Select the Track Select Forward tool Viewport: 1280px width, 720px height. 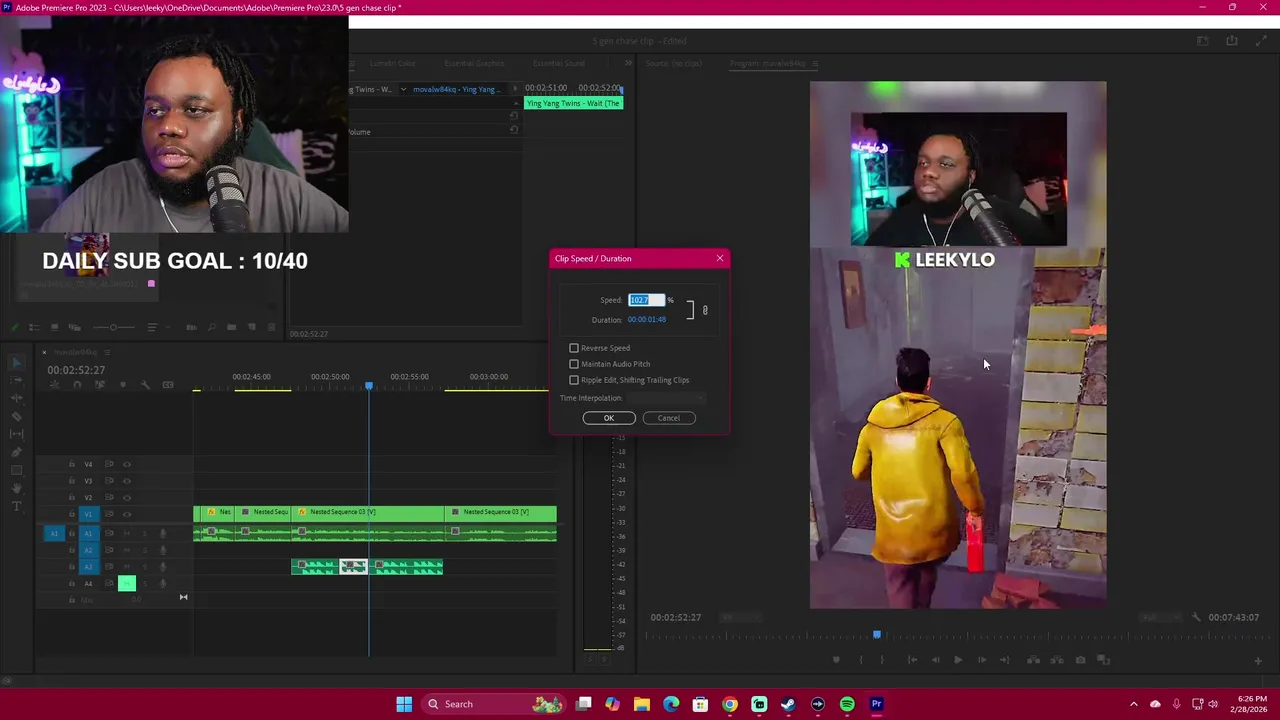point(16,380)
